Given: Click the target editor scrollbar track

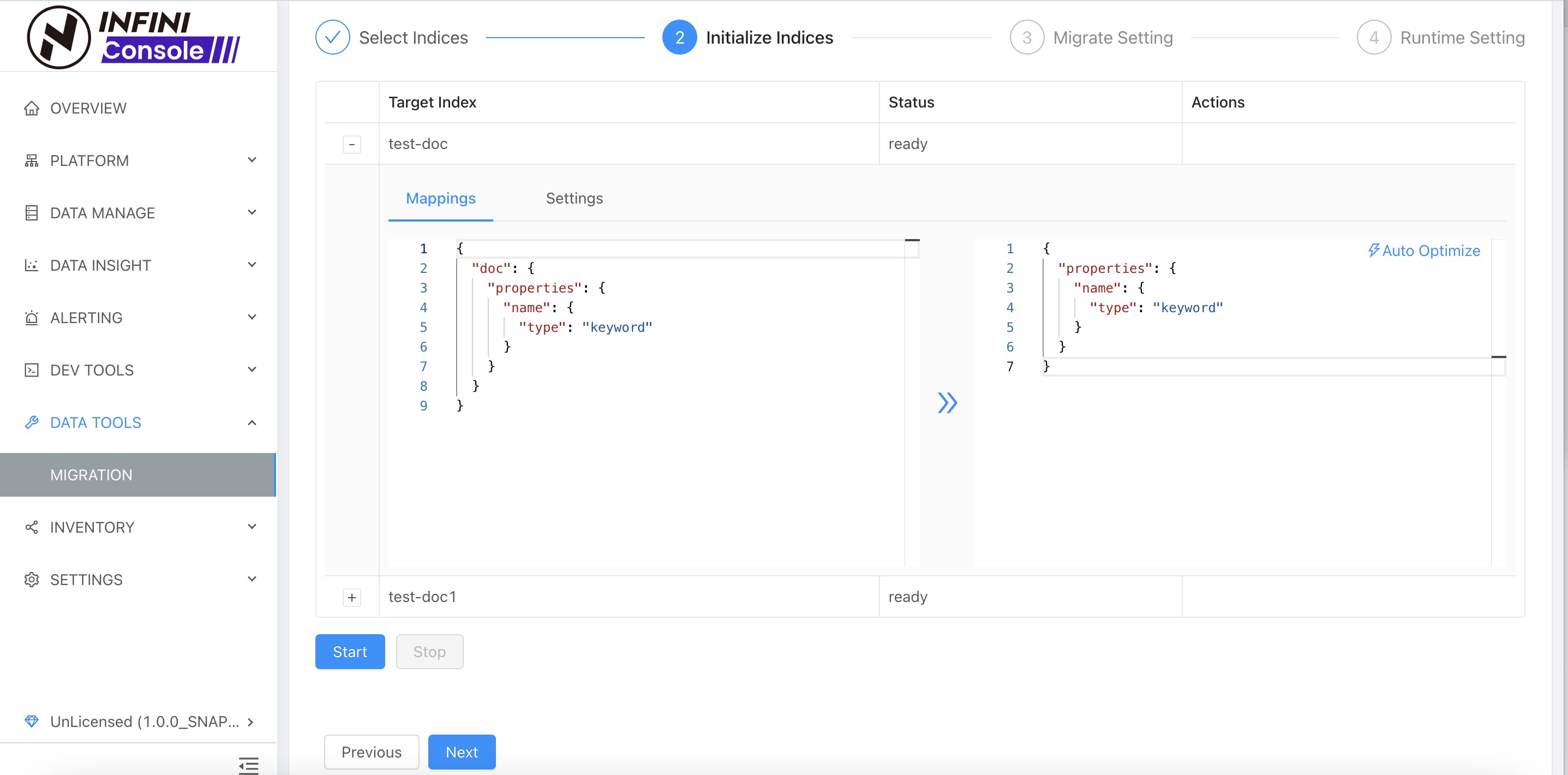Looking at the screenshot, I should tap(1498, 463).
